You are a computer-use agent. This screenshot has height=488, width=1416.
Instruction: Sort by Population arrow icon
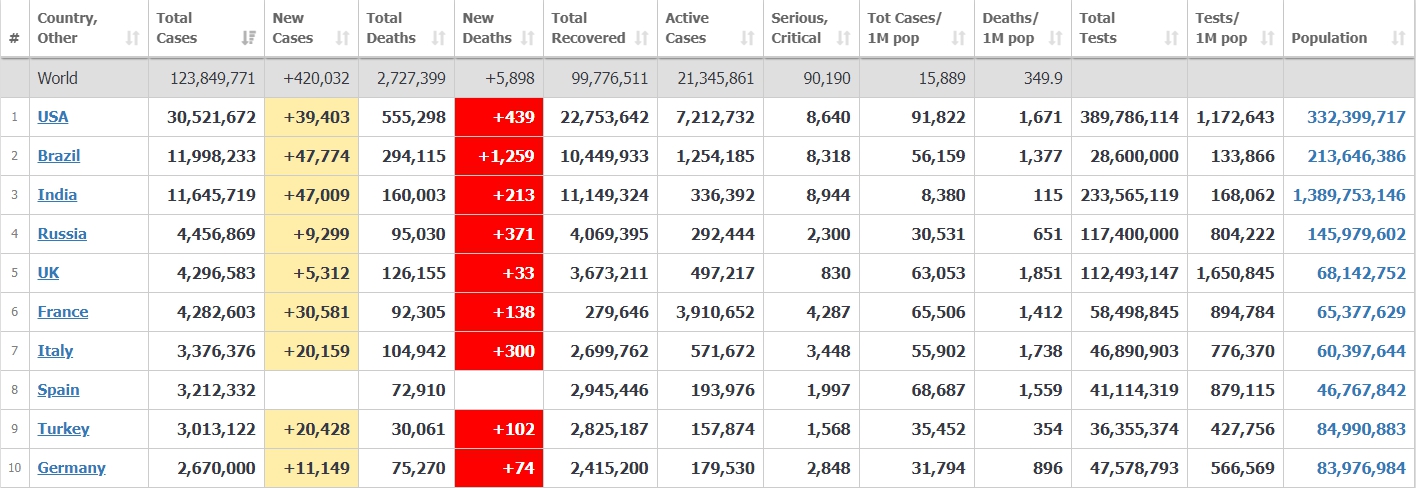(1398, 38)
